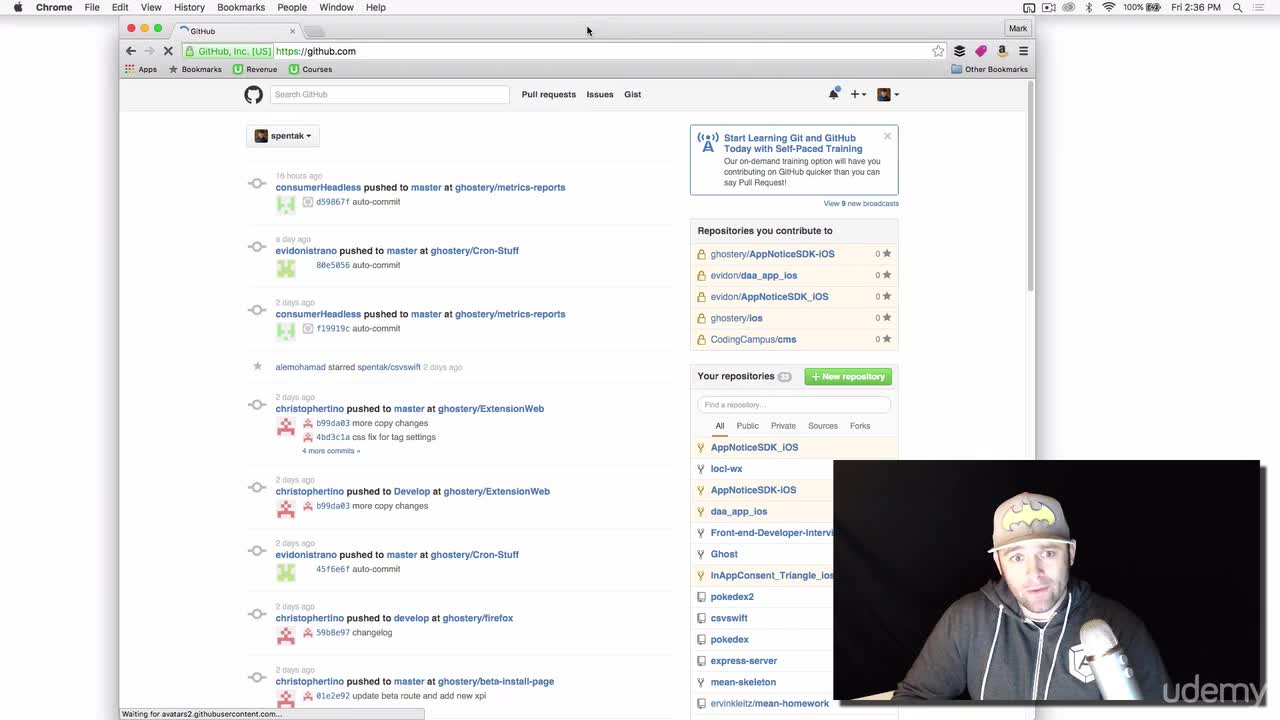Open spentak/csvswift starred repo link
Viewport: 1280px width, 720px height.
[x=389, y=367]
